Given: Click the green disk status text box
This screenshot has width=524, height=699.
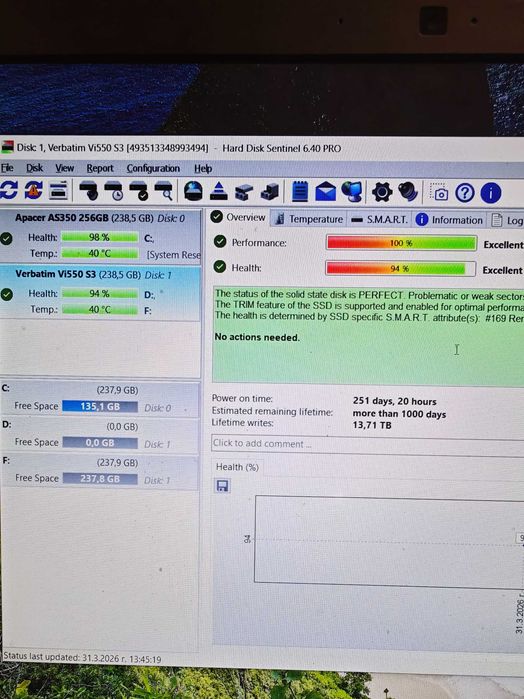Looking at the screenshot, I should click(x=368, y=335).
